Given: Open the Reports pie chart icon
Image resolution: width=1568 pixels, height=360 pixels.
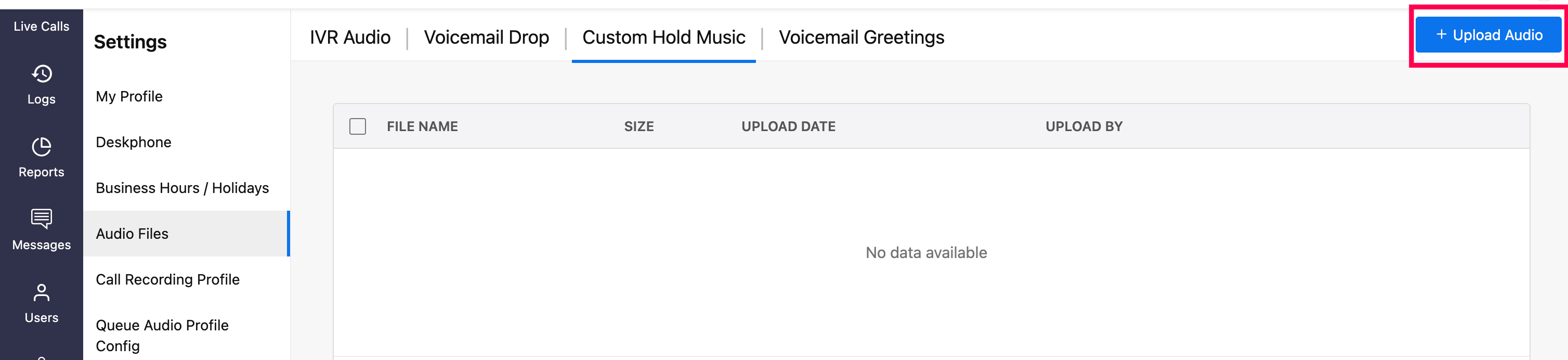Looking at the screenshot, I should (x=42, y=147).
